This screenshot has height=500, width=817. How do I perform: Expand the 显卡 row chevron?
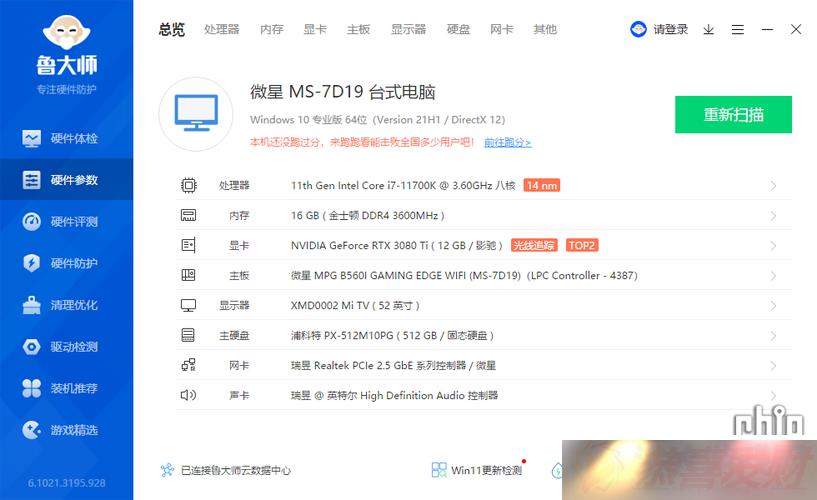(773, 246)
